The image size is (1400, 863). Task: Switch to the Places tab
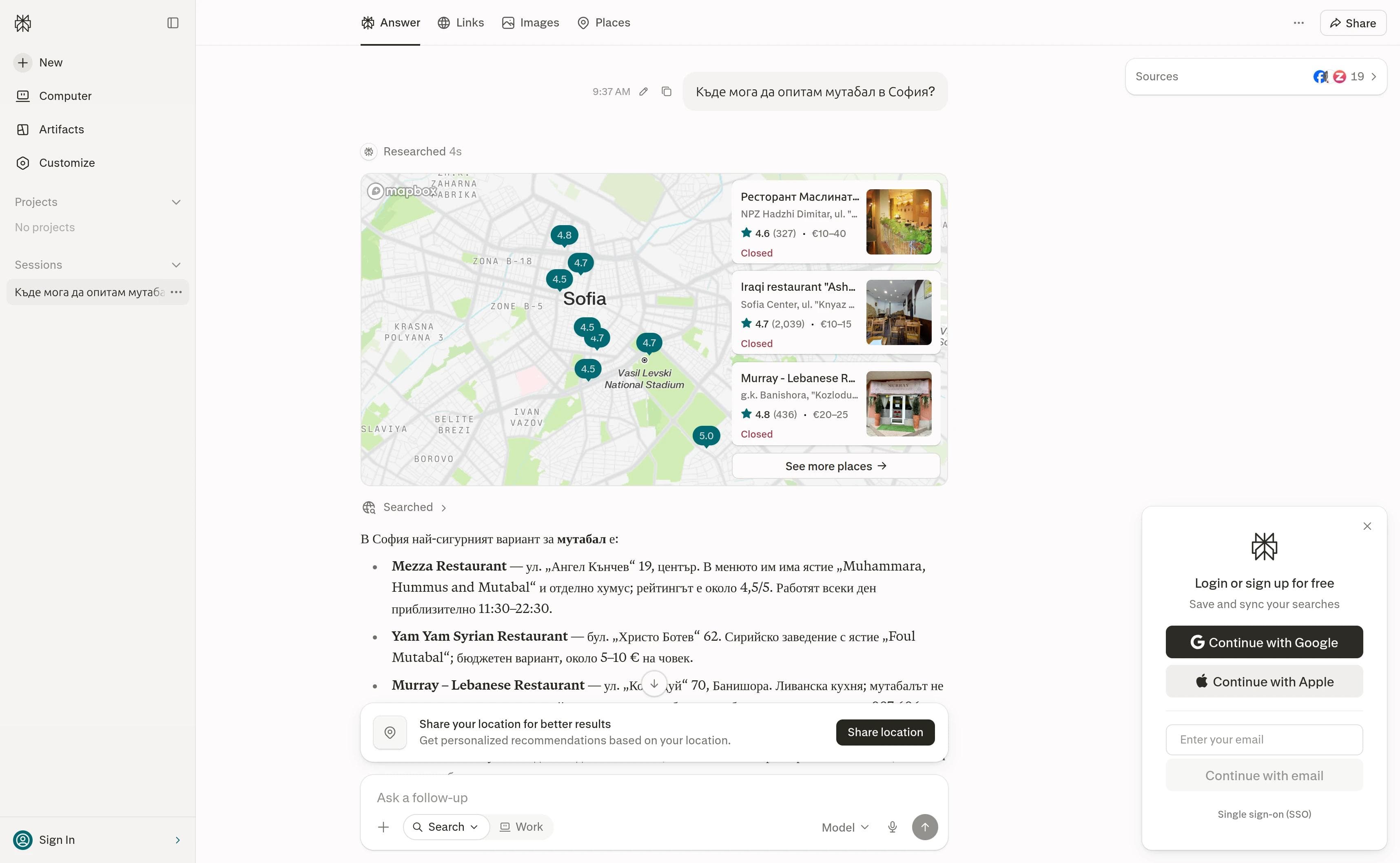click(604, 23)
